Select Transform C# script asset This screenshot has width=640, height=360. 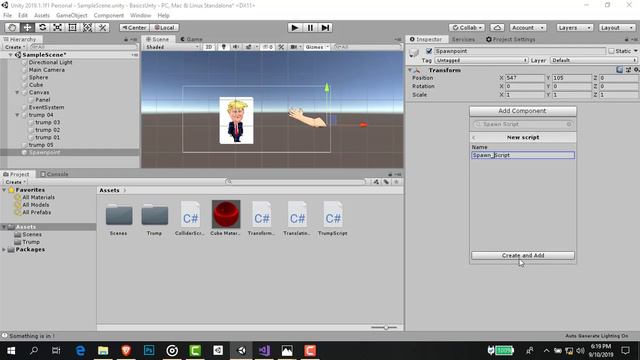coord(261,218)
